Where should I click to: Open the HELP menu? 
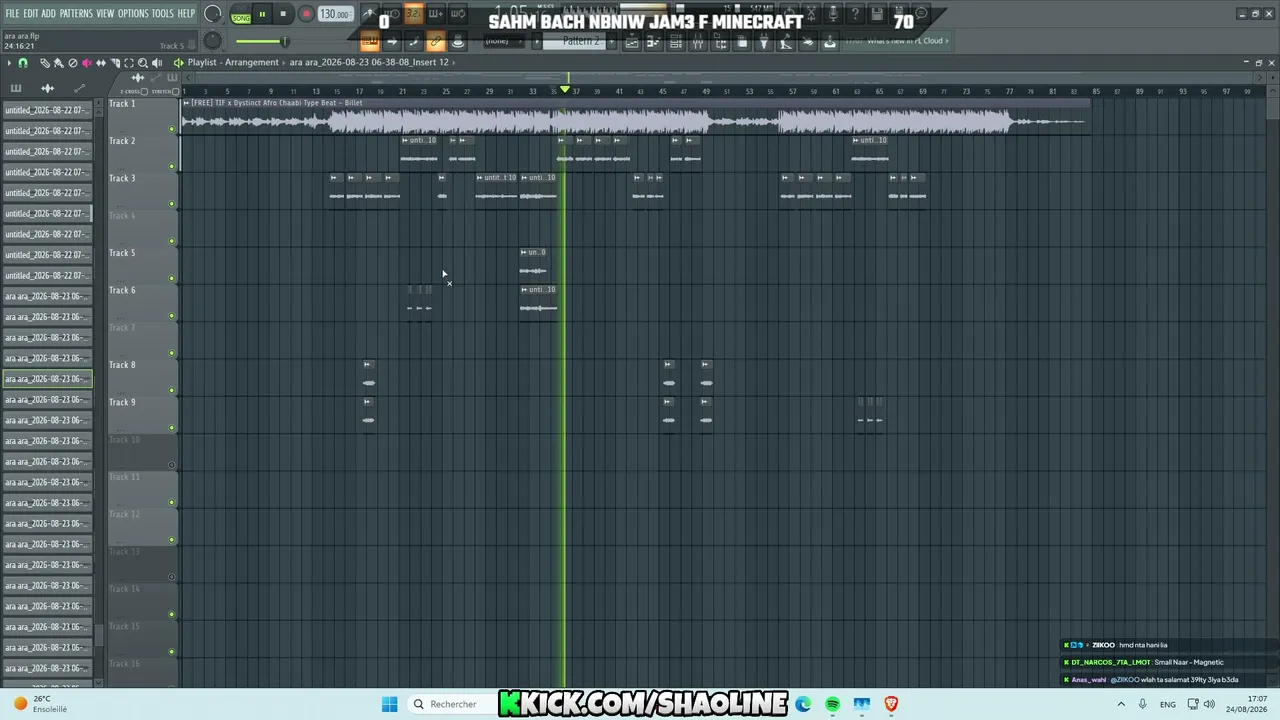click(186, 13)
